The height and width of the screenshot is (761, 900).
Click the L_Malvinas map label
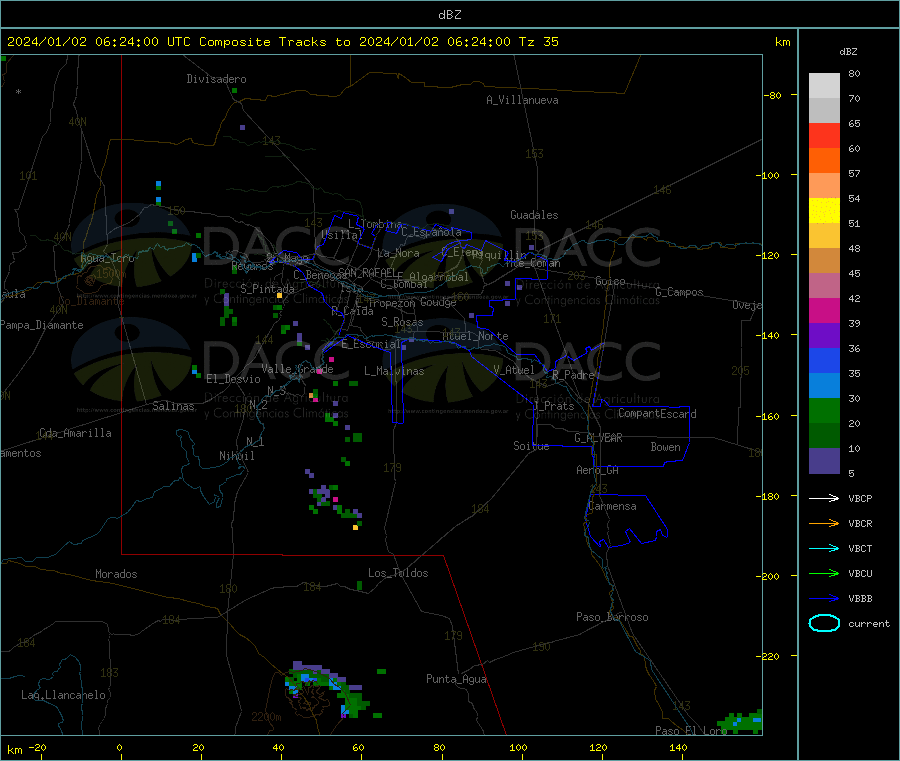[x=394, y=371]
